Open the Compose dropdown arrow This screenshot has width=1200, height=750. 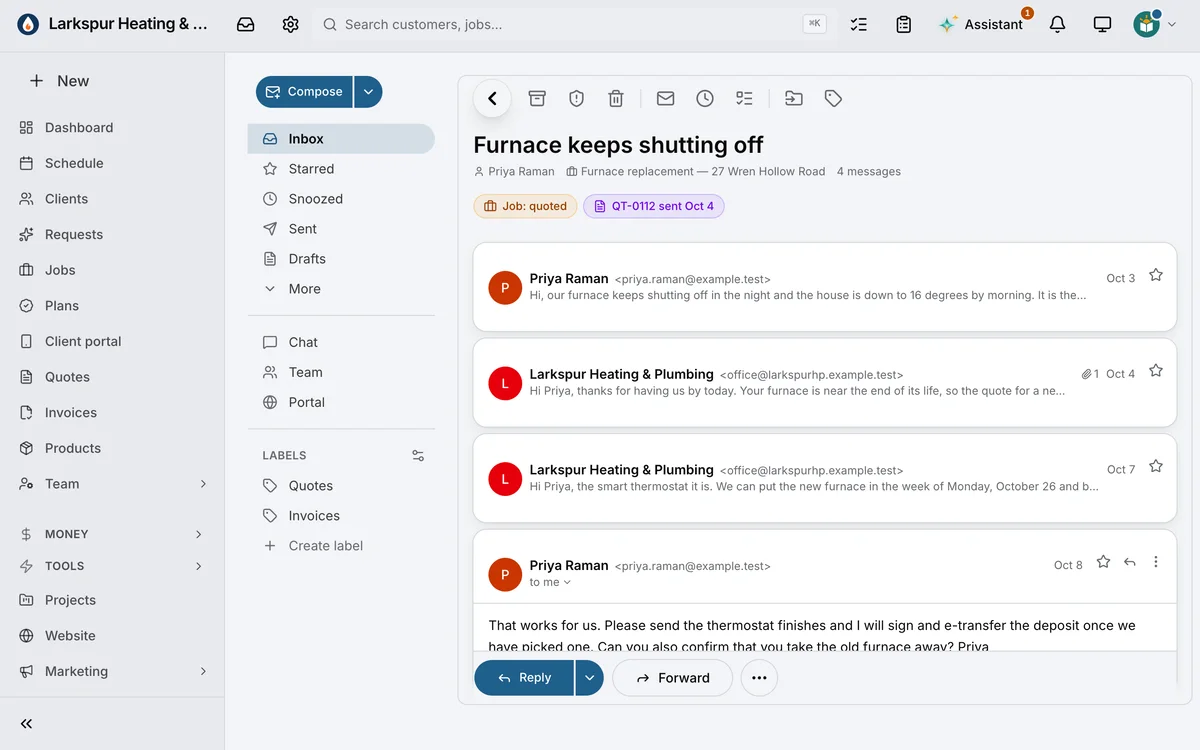point(368,92)
